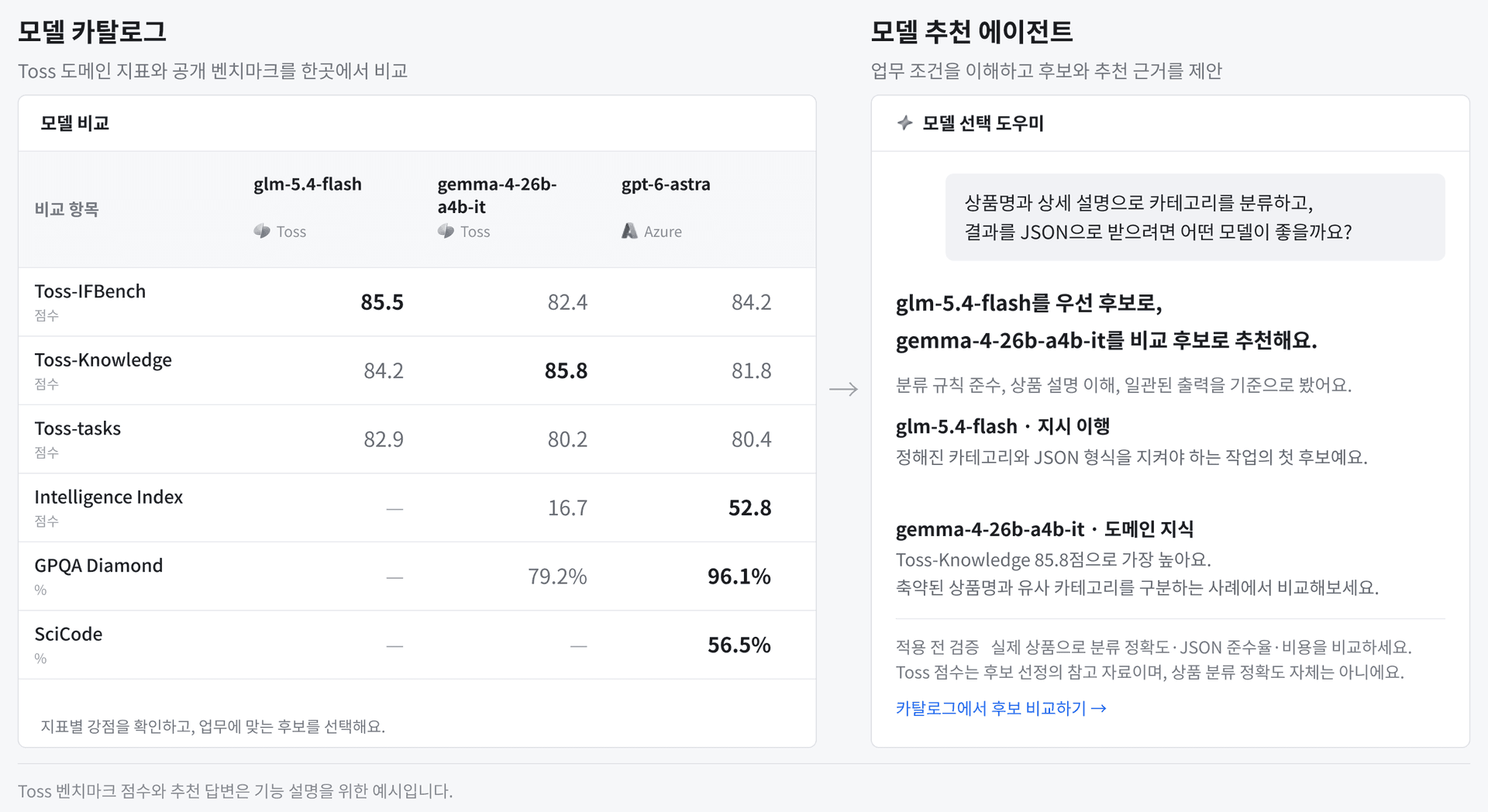The width and height of the screenshot is (1488, 812).
Task: Click the Toss-Knowledge row label
Action: [103, 360]
